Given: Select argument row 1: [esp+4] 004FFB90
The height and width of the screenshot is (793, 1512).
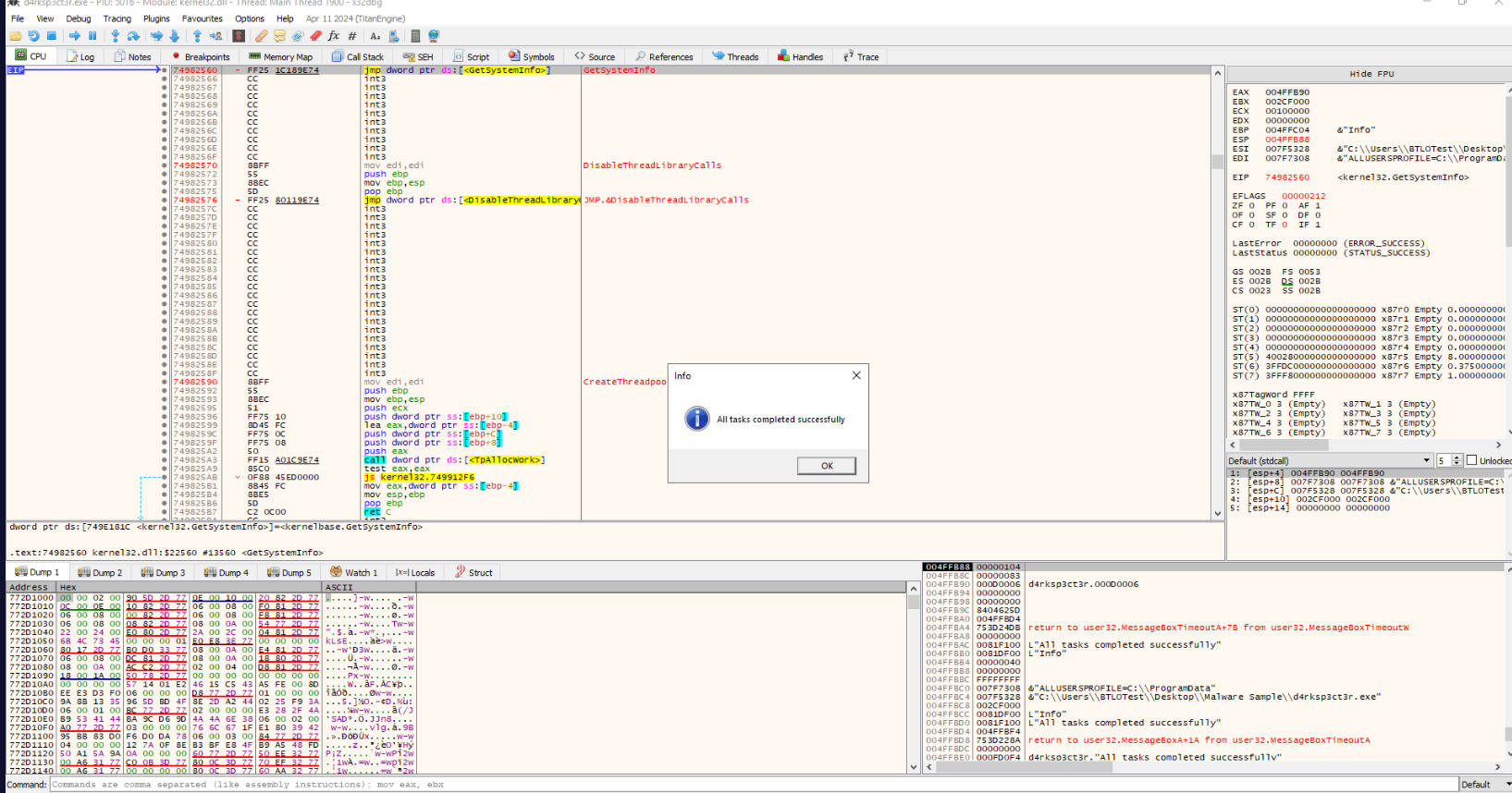Looking at the screenshot, I should [1365, 473].
